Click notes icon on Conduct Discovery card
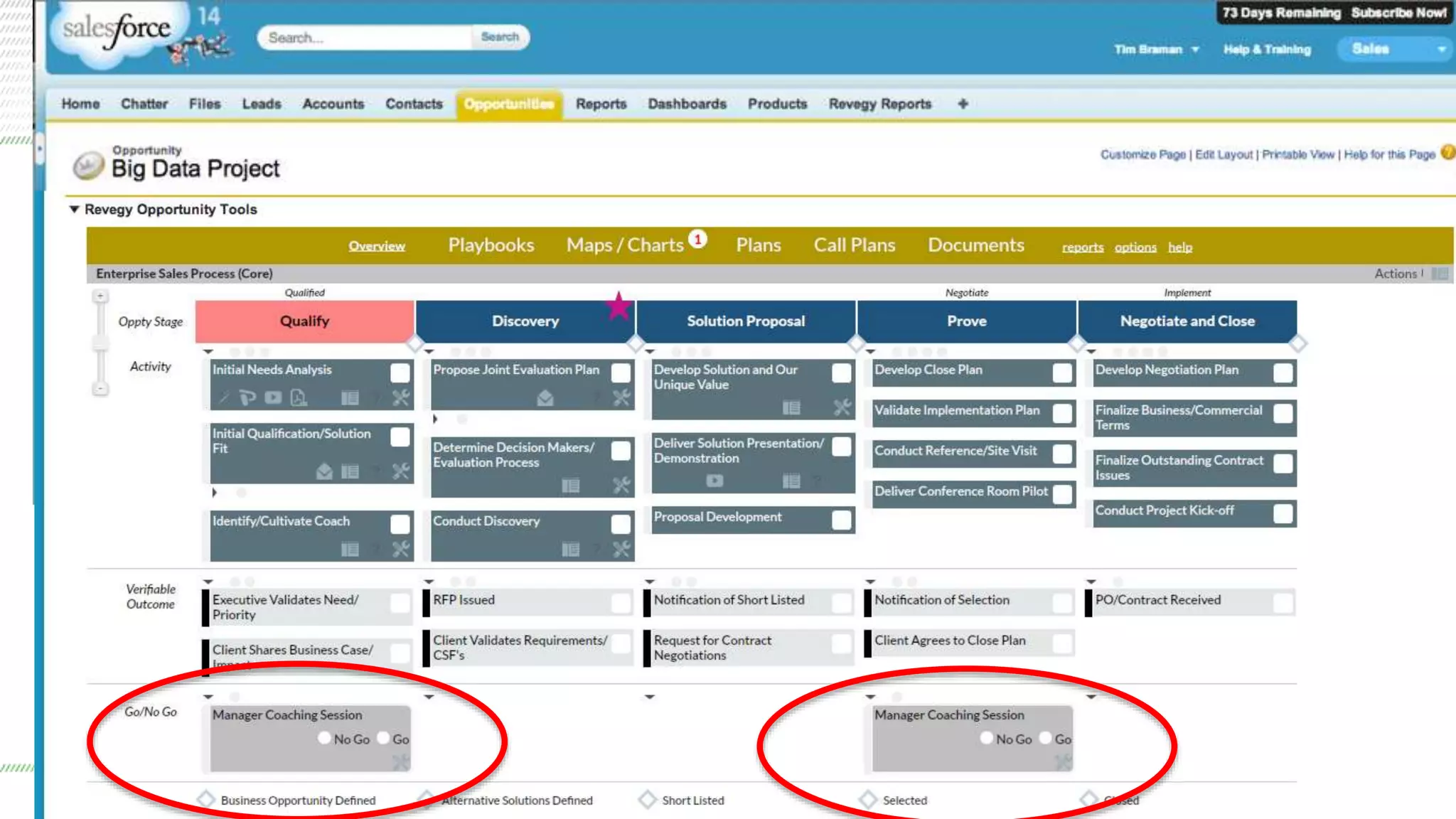 click(x=570, y=549)
